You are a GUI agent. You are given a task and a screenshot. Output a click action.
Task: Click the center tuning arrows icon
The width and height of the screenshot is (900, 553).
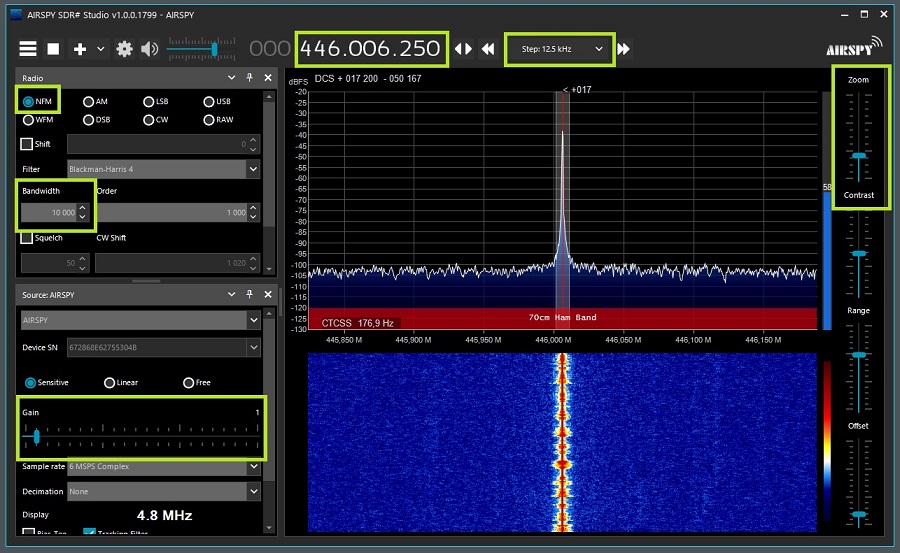pyautogui.click(x=463, y=49)
